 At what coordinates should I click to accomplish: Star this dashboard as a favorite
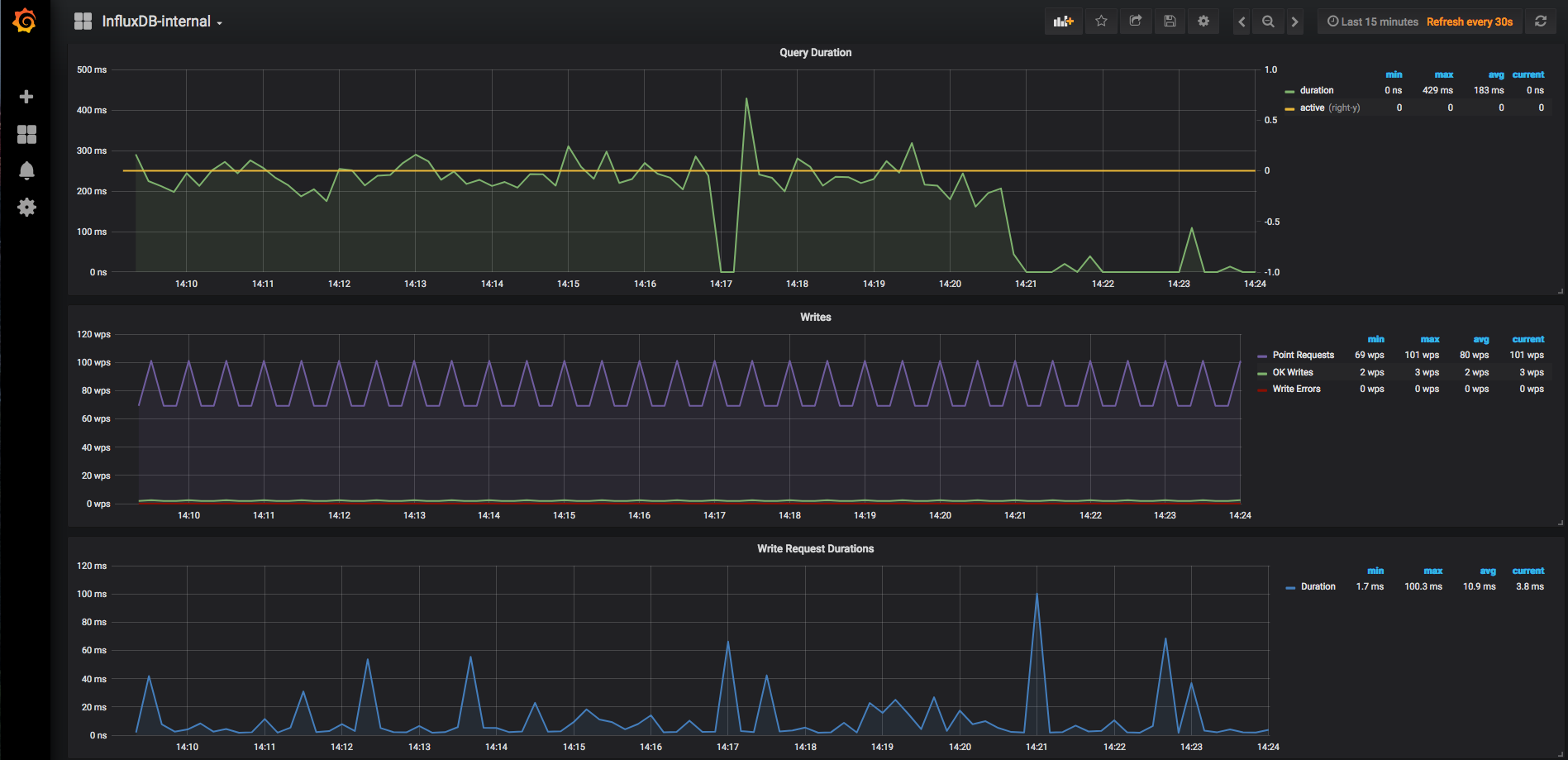pyautogui.click(x=1101, y=22)
